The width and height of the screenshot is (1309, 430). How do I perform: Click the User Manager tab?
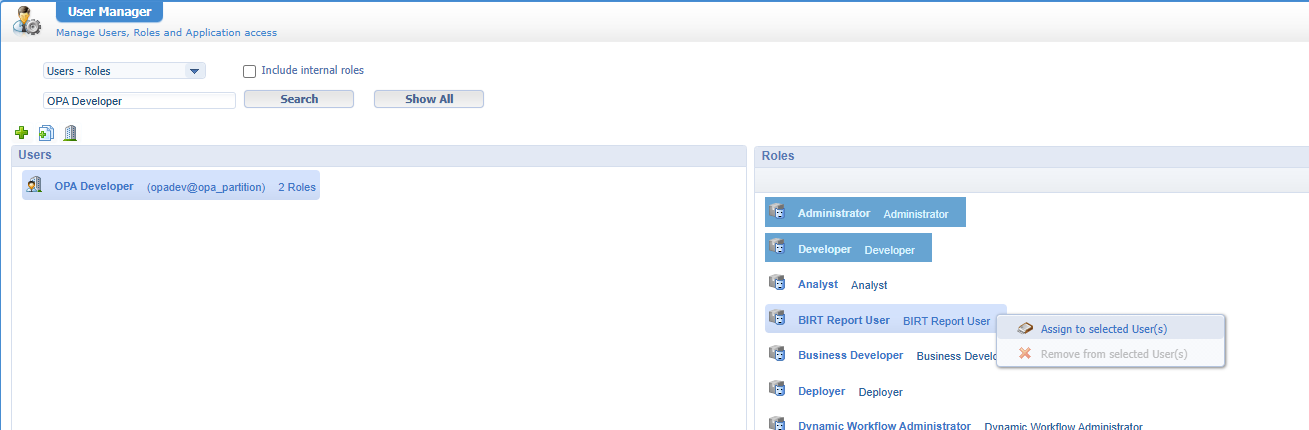tap(109, 12)
